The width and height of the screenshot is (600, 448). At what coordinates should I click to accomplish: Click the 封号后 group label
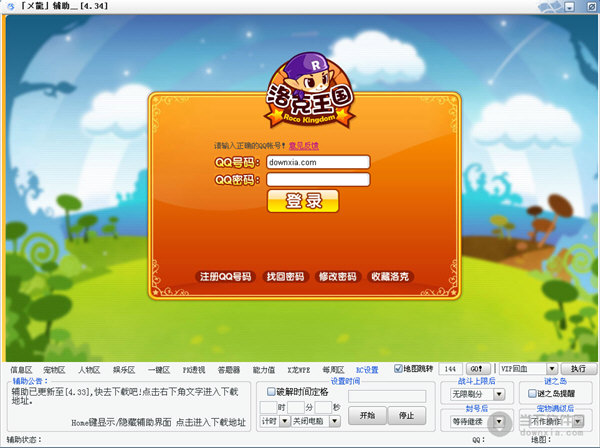tap(476, 409)
